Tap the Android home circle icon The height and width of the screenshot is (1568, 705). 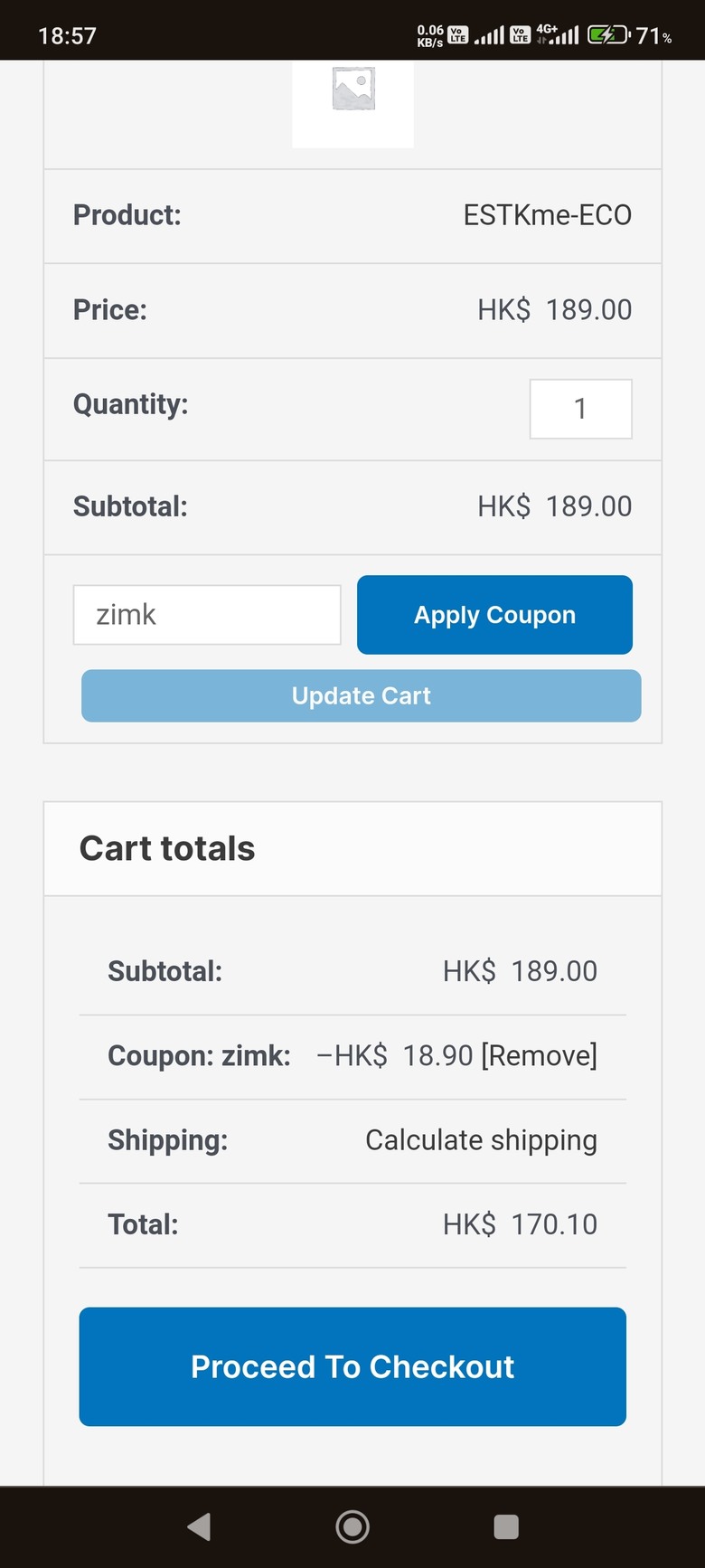[352, 1526]
